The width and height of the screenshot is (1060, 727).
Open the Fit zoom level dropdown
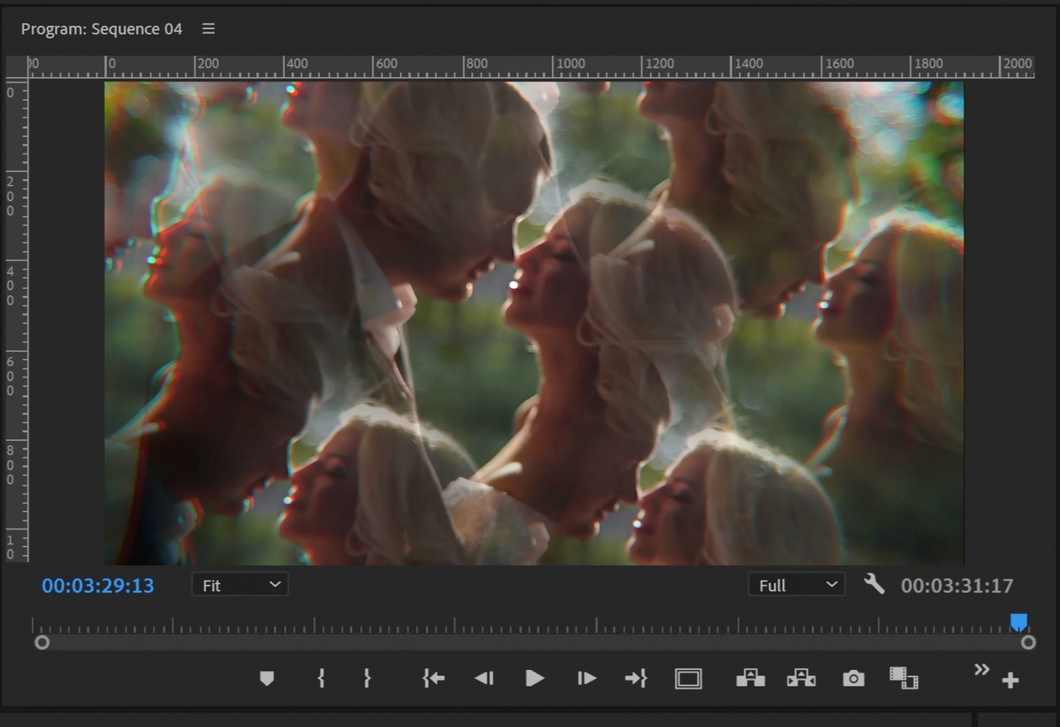239,585
